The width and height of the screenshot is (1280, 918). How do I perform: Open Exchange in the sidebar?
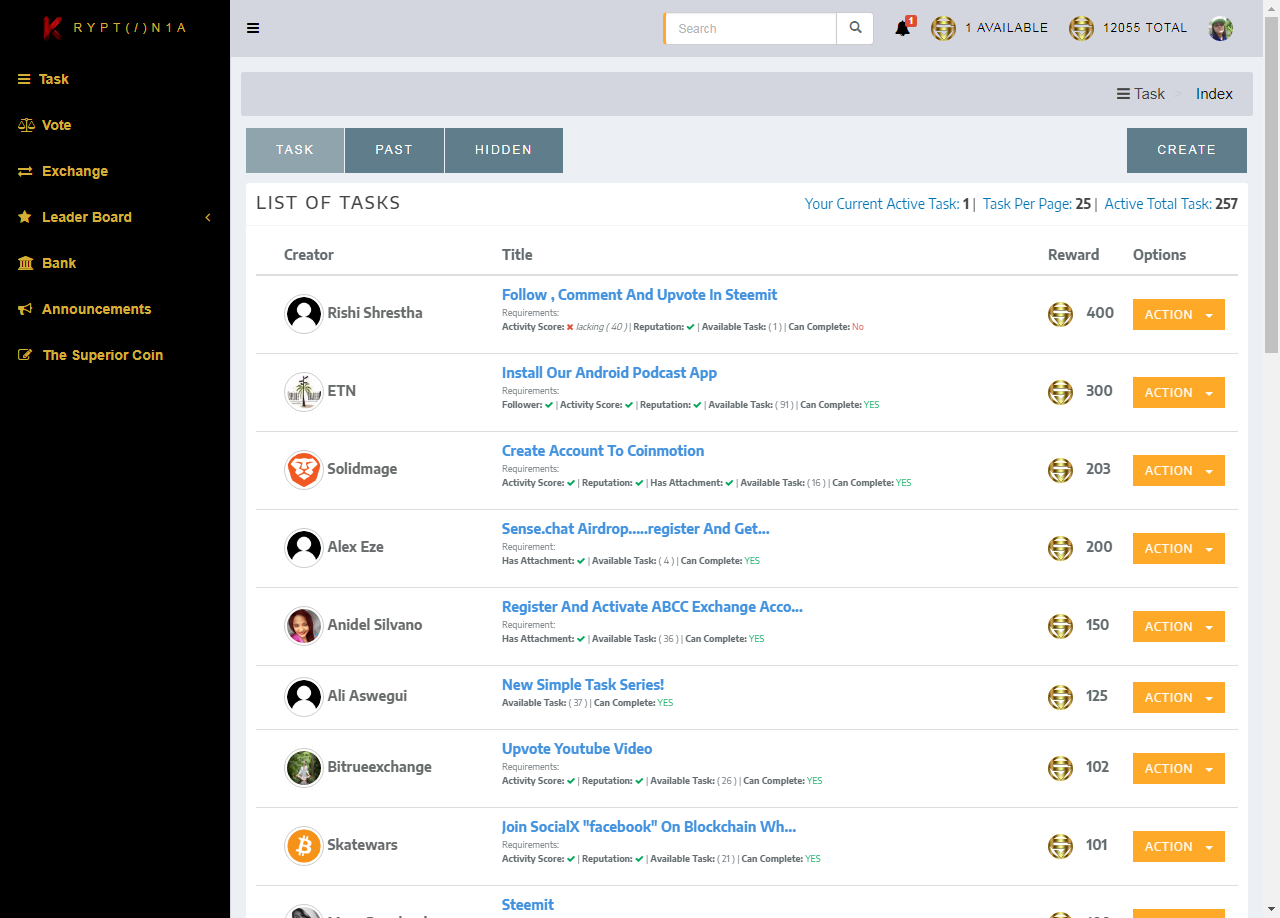(75, 171)
